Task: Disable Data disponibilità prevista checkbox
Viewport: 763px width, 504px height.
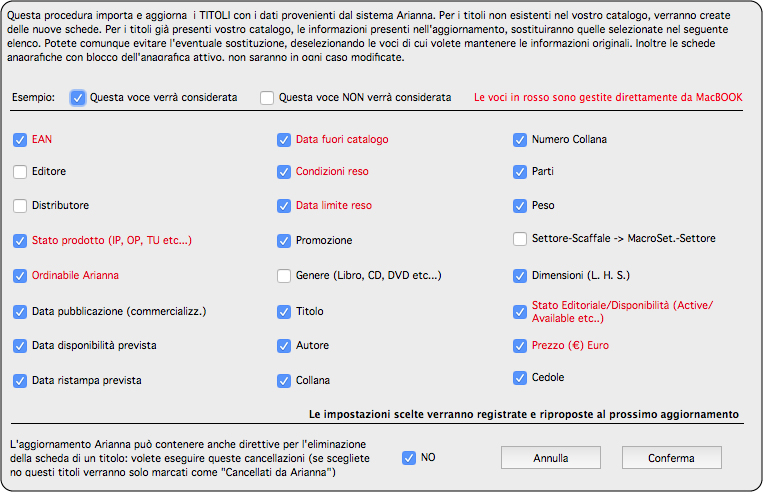Action: tap(20, 346)
